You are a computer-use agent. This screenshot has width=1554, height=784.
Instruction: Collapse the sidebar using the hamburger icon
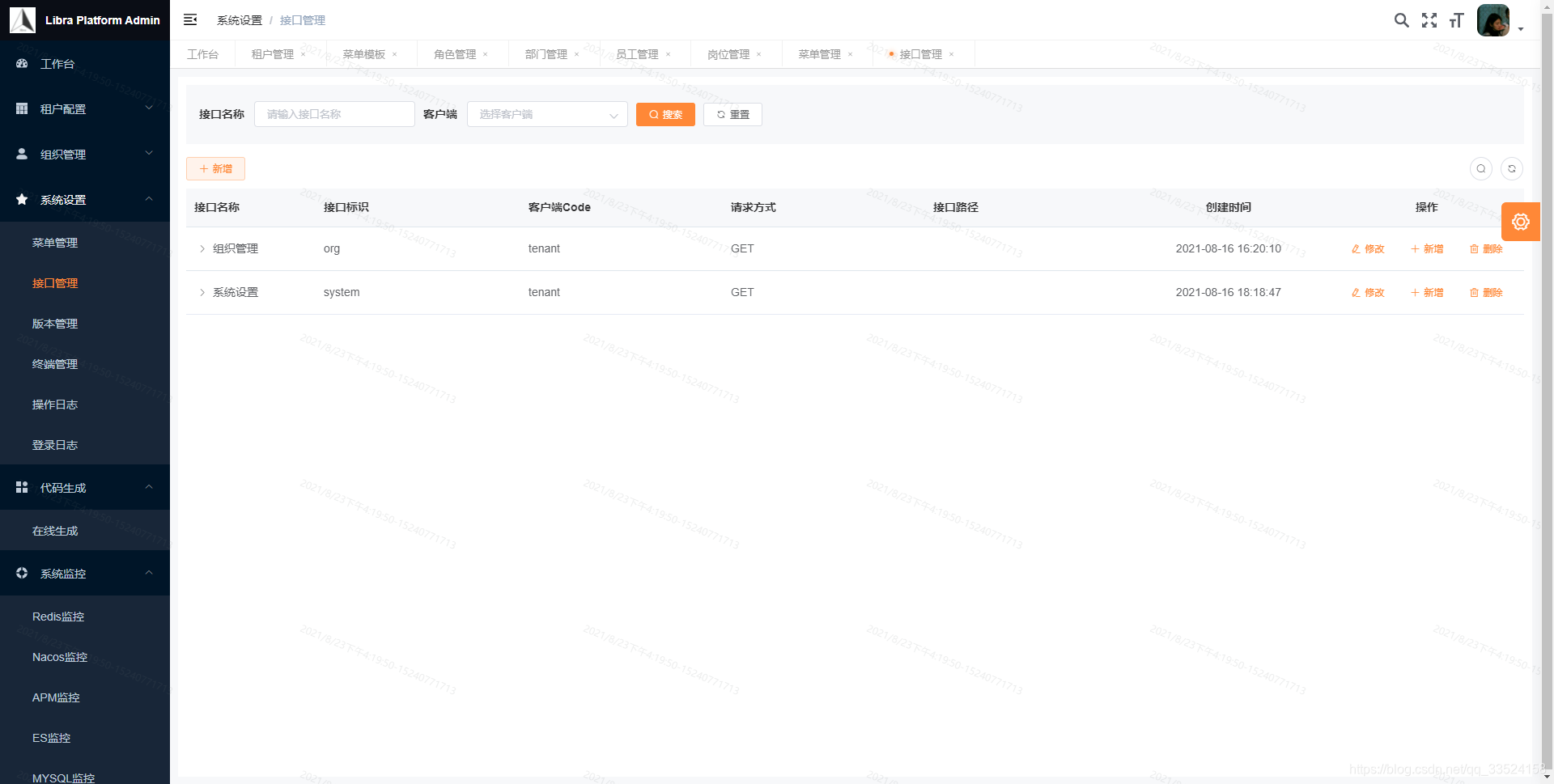pos(190,19)
